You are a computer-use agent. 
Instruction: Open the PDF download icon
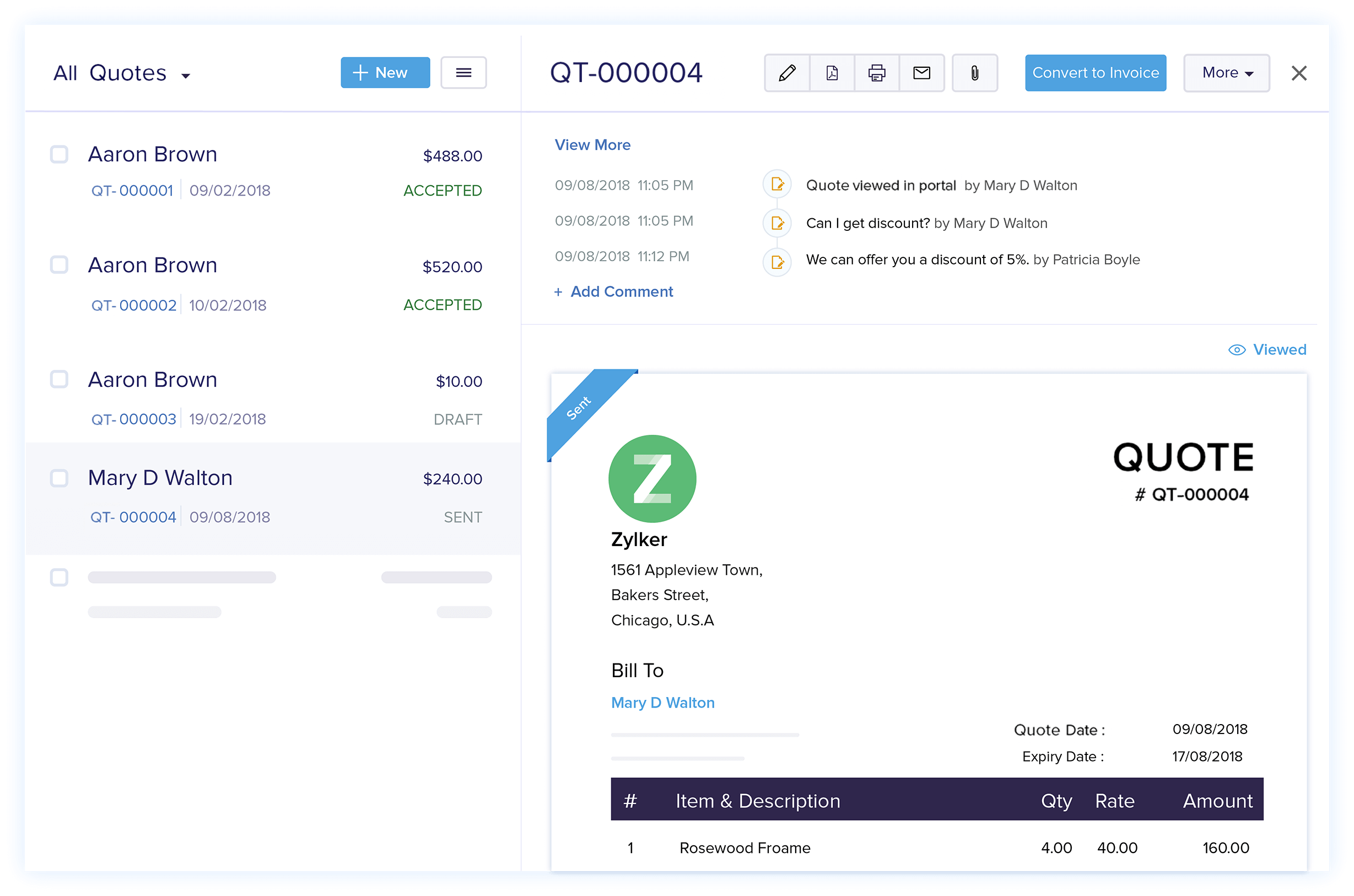[x=832, y=73]
